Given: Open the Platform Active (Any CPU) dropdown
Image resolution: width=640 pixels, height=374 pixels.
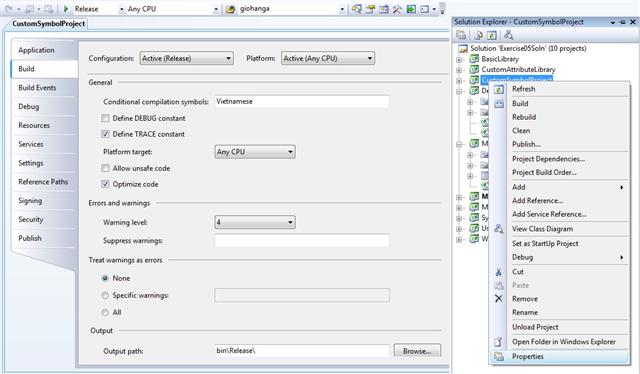Looking at the screenshot, I should tap(328, 58).
